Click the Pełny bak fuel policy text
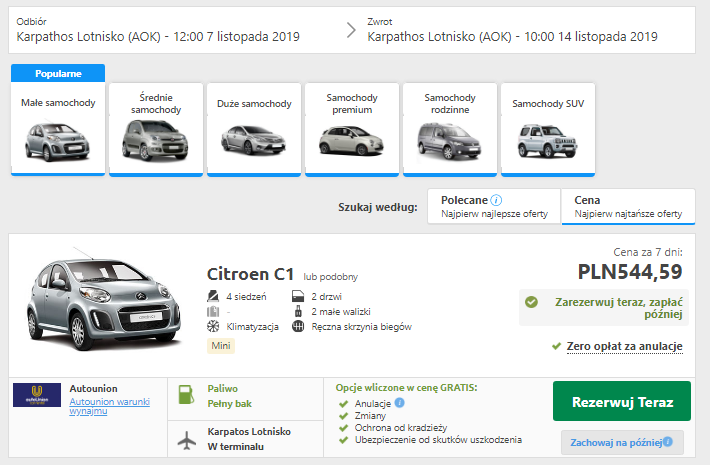 point(230,403)
